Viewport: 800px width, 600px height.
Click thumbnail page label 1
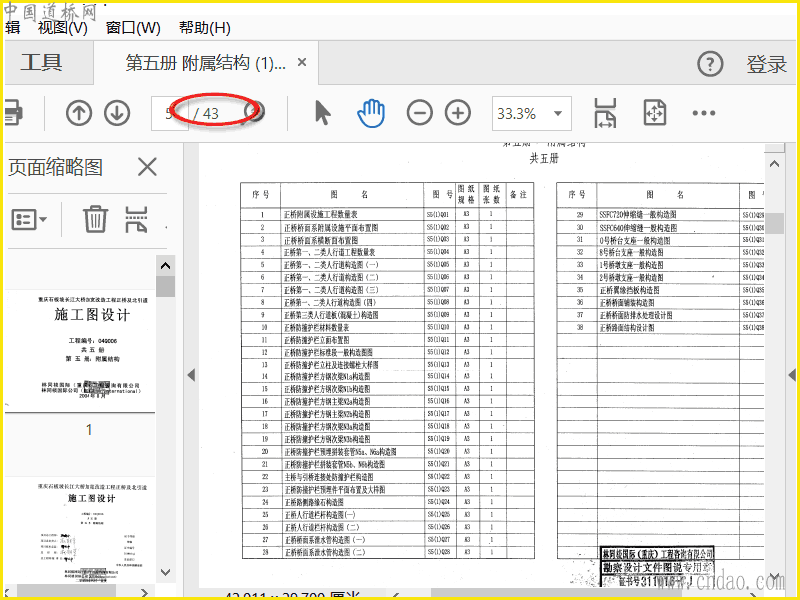click(89, 430)
